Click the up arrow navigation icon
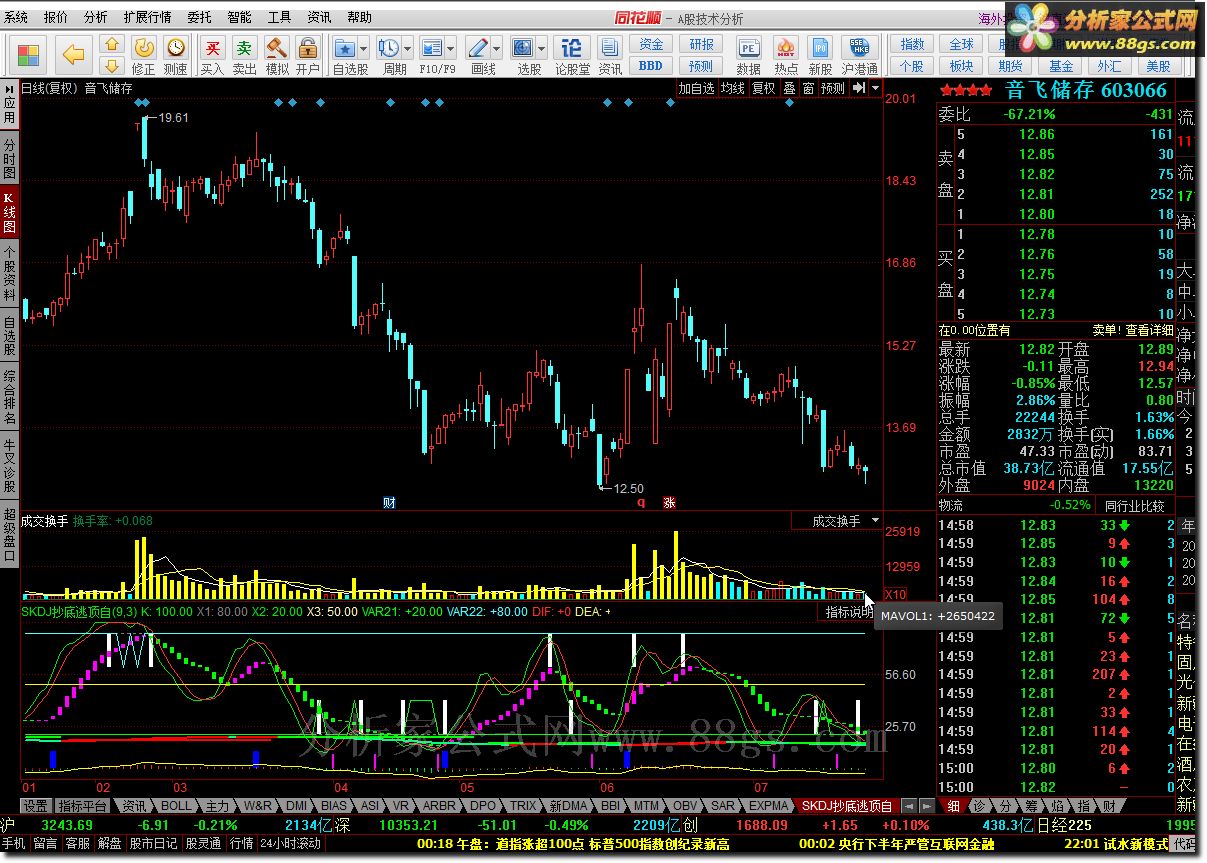This screenshot has height=863, width=1207. point(112,45)
